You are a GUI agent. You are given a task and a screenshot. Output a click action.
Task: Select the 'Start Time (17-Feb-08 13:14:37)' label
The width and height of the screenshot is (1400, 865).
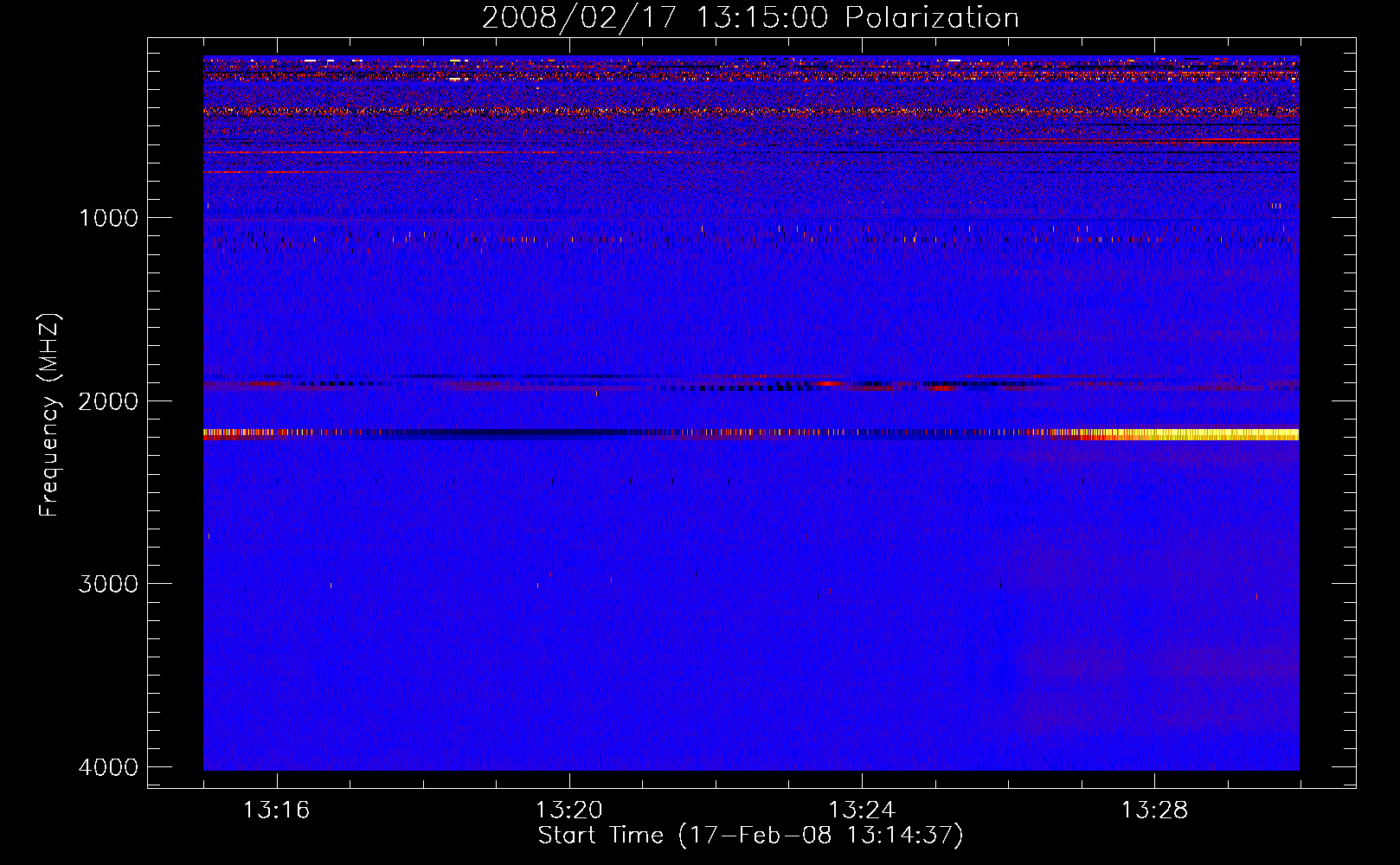coord(750,836)
